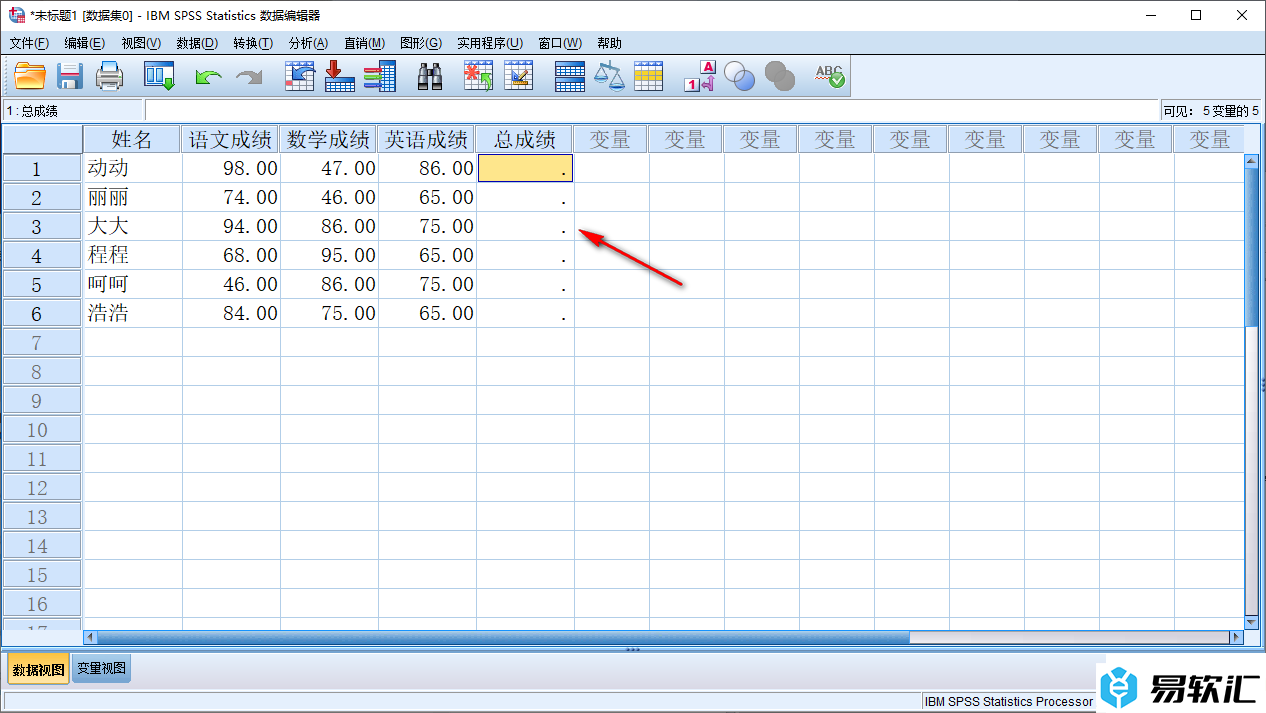Select the 数据视图 tab
Image resolution: width=1266 pixels, height=713 pixels.
click(x=38, y=668)
